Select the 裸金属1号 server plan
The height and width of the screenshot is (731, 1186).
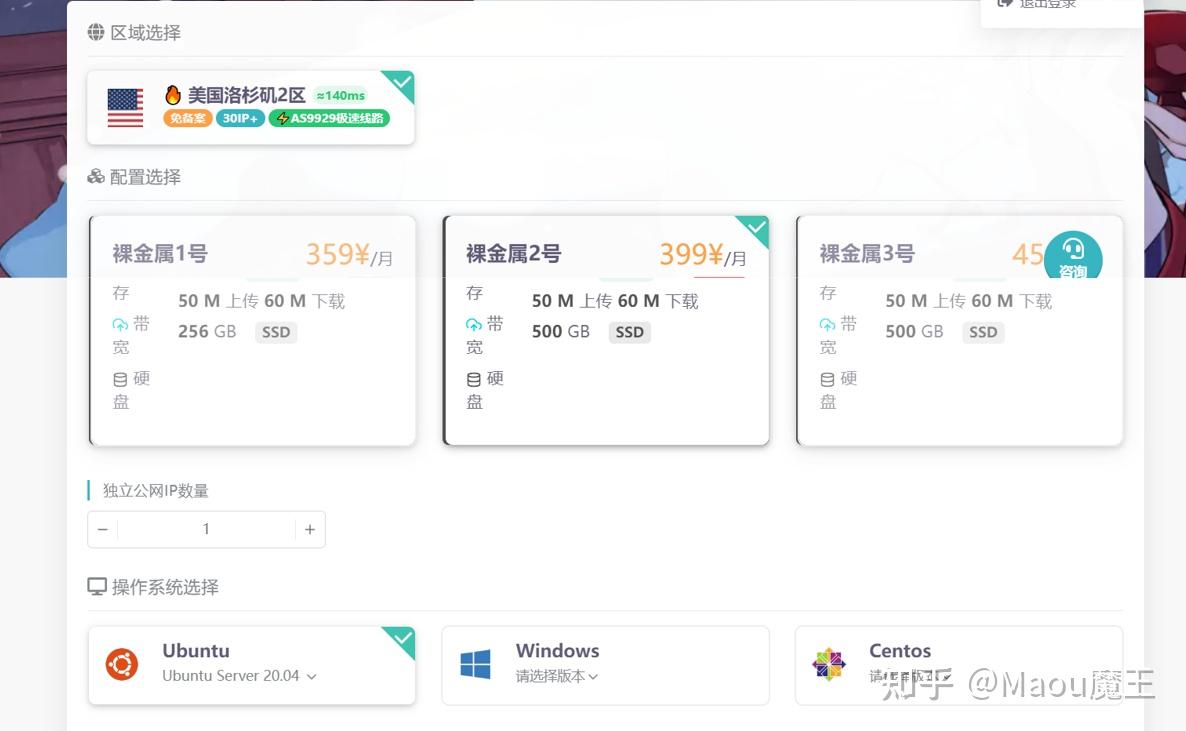(252, 330)
